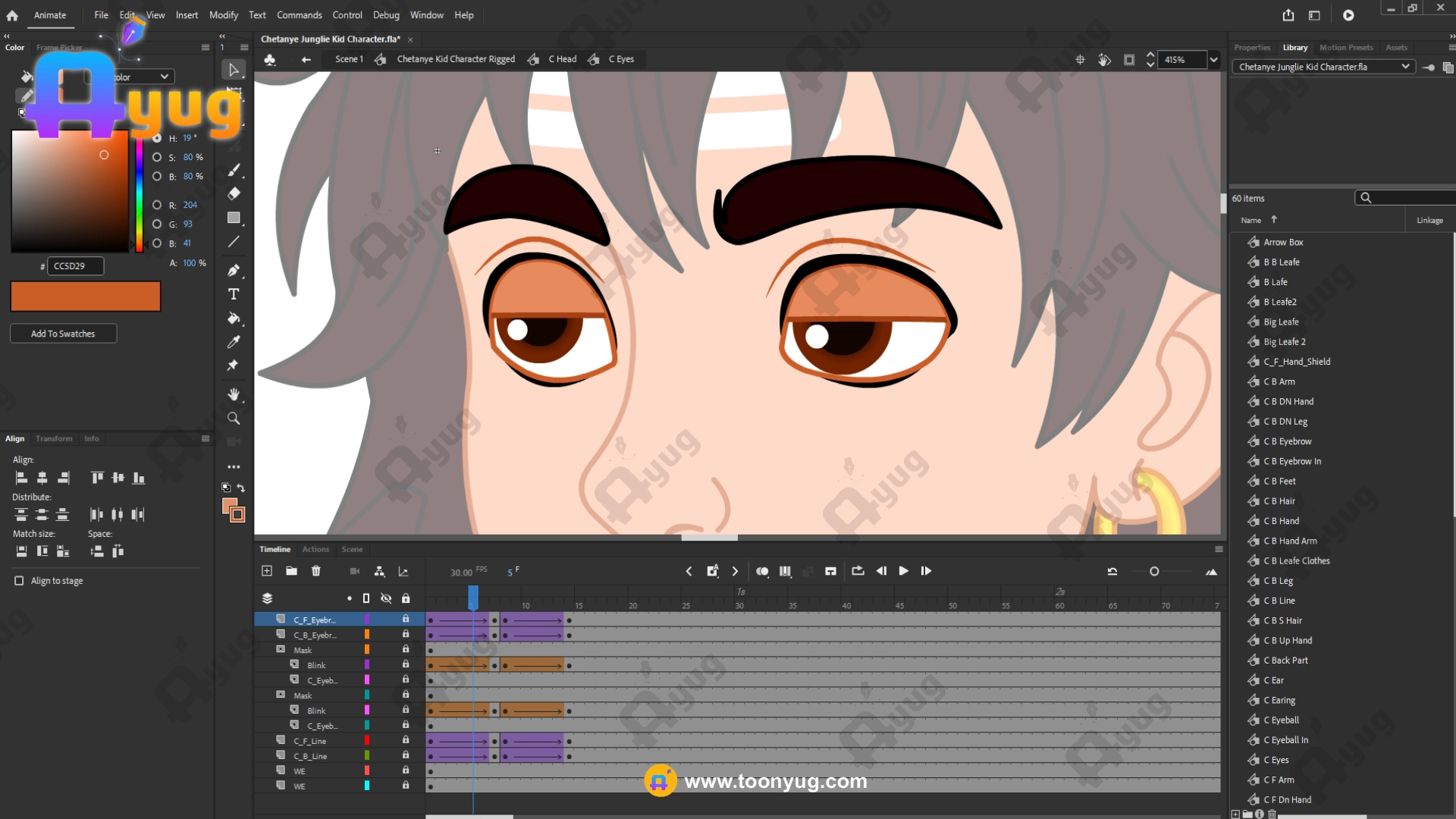The width and height of the screenshot is (1456, 819).
Task: Select the Text tool in toolbar
Action: coord(234,294)
